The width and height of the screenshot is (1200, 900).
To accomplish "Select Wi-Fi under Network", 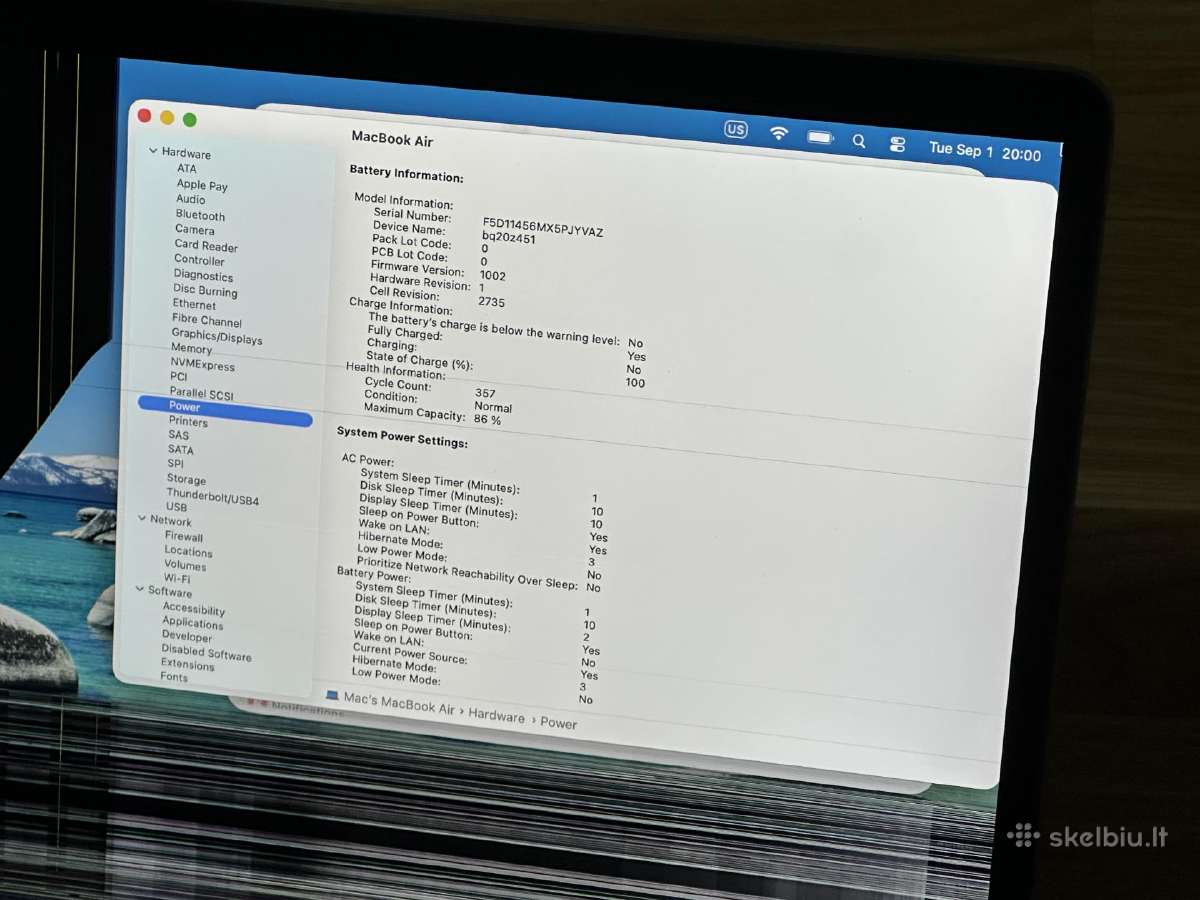I will pos(177,579).
